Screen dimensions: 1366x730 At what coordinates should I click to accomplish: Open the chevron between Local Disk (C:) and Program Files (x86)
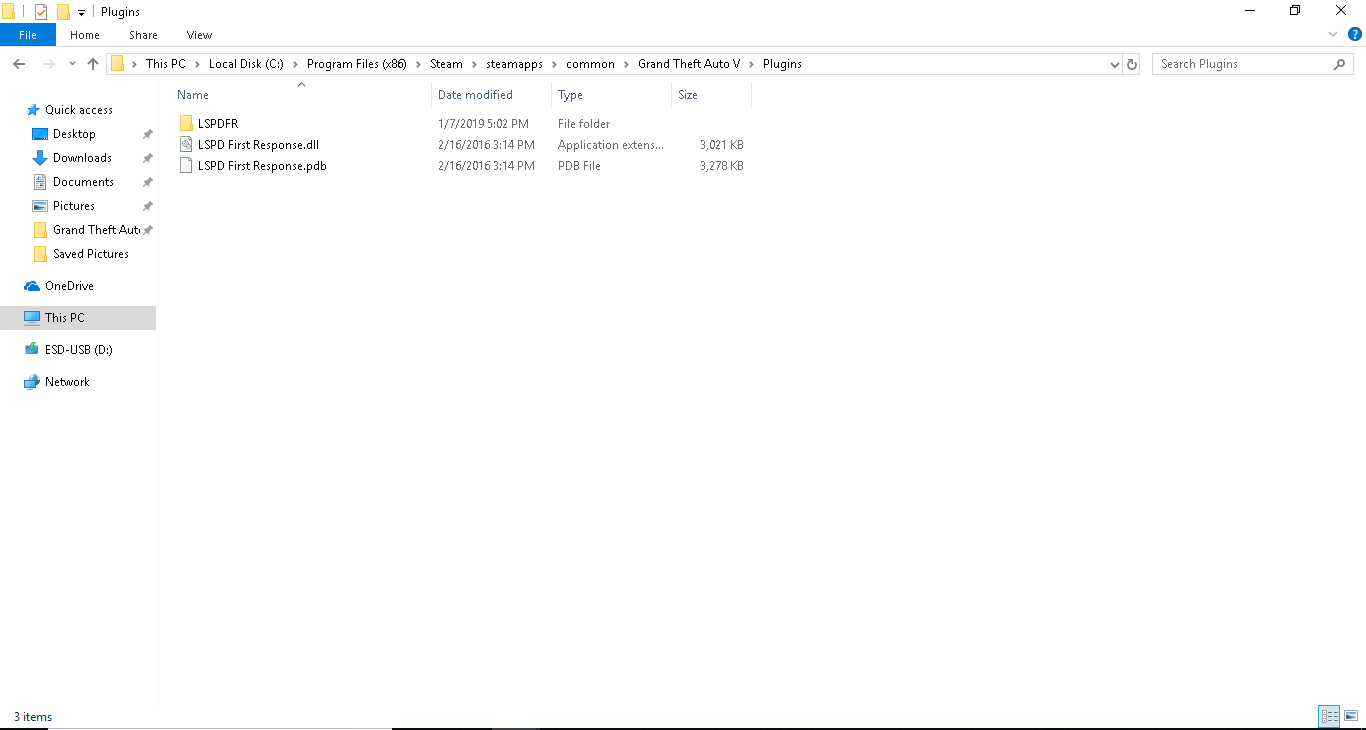296,64
